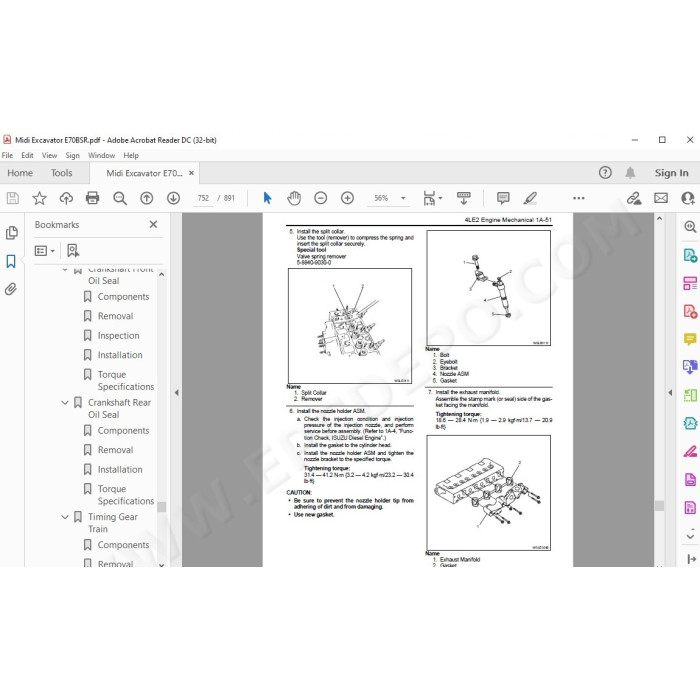Click the document vertical scrollbar thumb
The width and height of the screenshot is (700, 700).
[x=659, y=505]
